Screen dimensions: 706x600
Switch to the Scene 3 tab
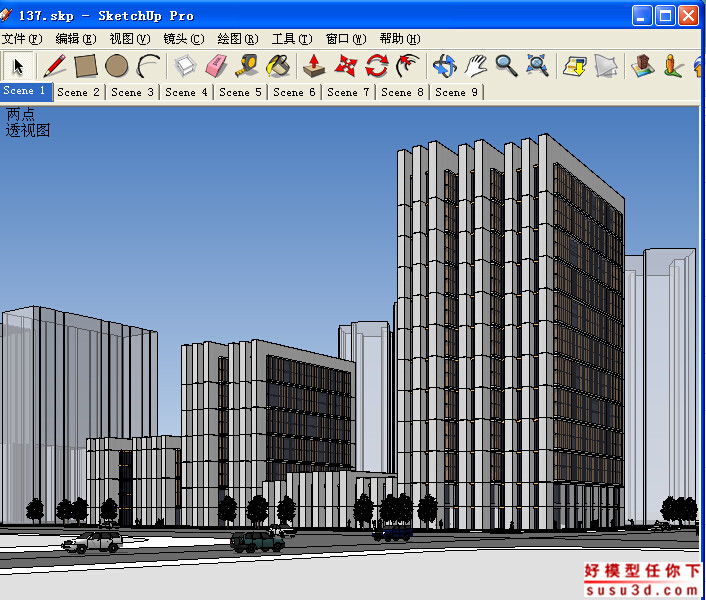pos(133,92)
